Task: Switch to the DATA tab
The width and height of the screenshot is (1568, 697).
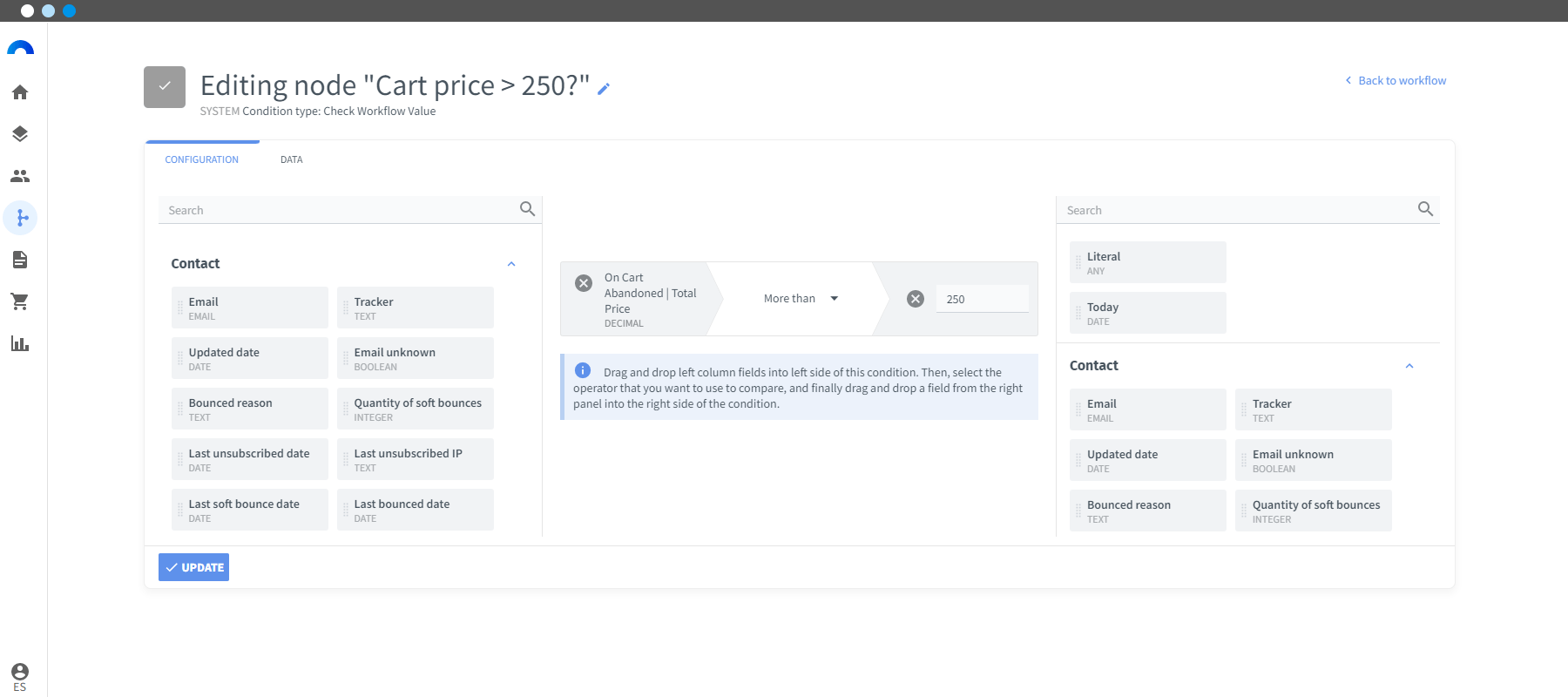Action: click(292, 159)
